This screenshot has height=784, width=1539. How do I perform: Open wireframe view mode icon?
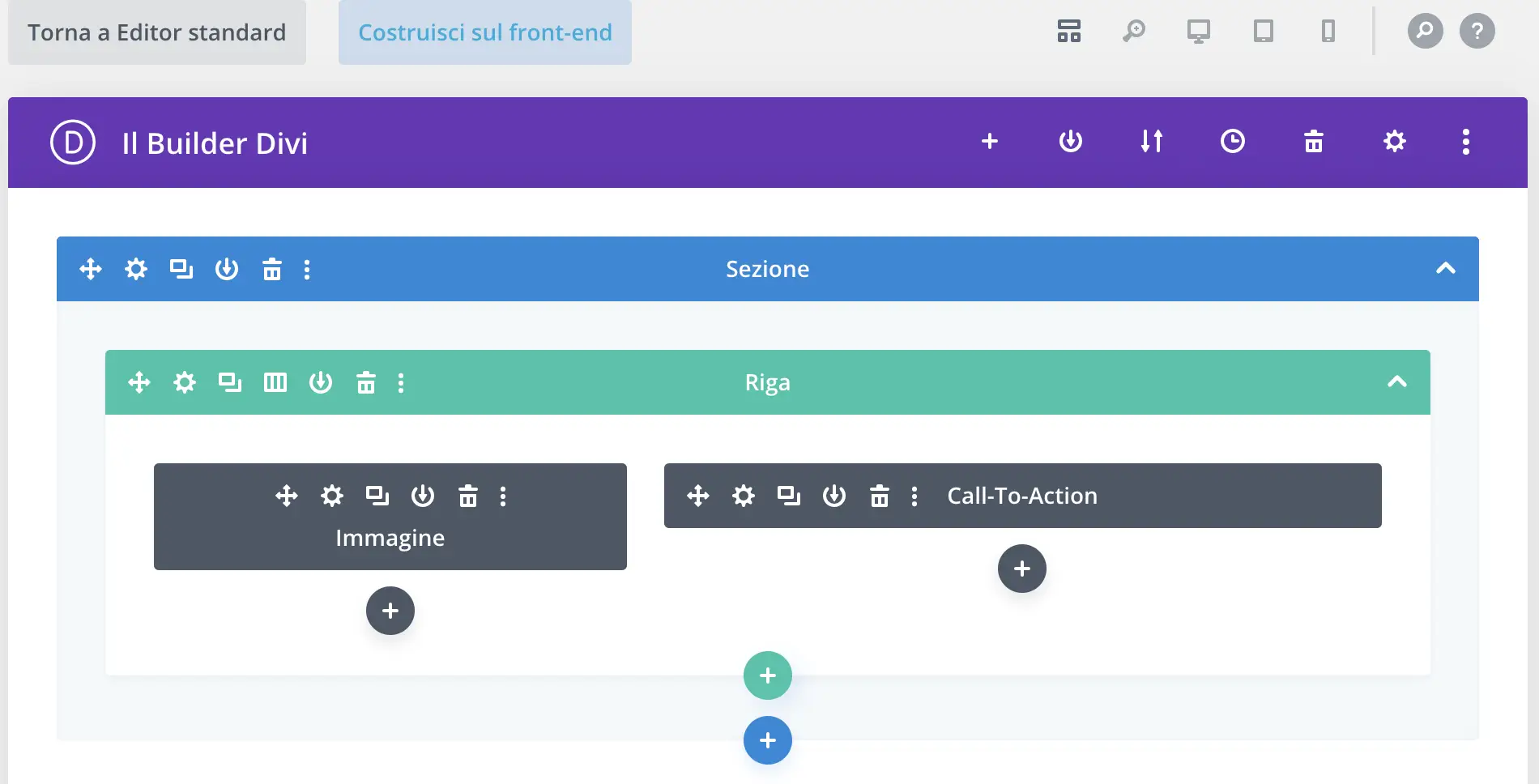coord(1068,32)
